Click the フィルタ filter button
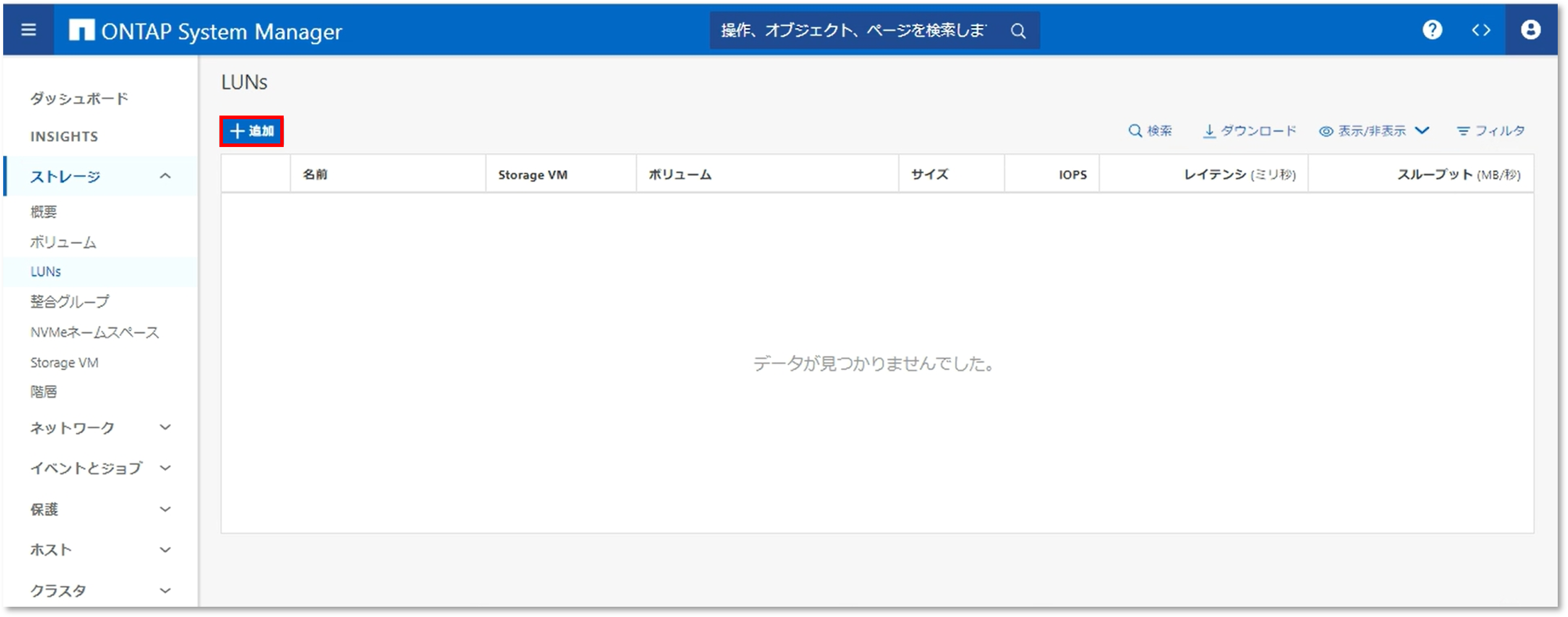This screenshot has width=1568, height=617. pos(1491,131)
